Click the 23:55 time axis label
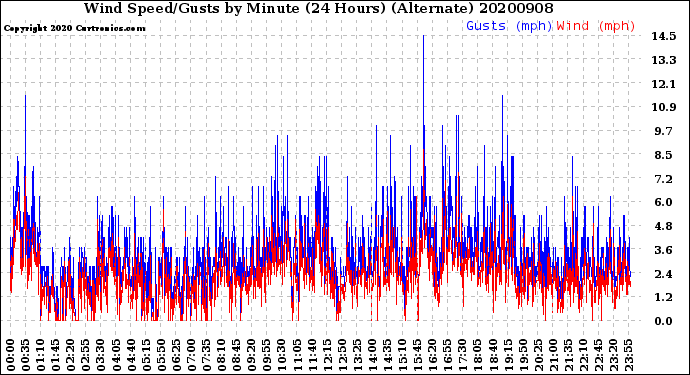 click(x=628, y=355)
